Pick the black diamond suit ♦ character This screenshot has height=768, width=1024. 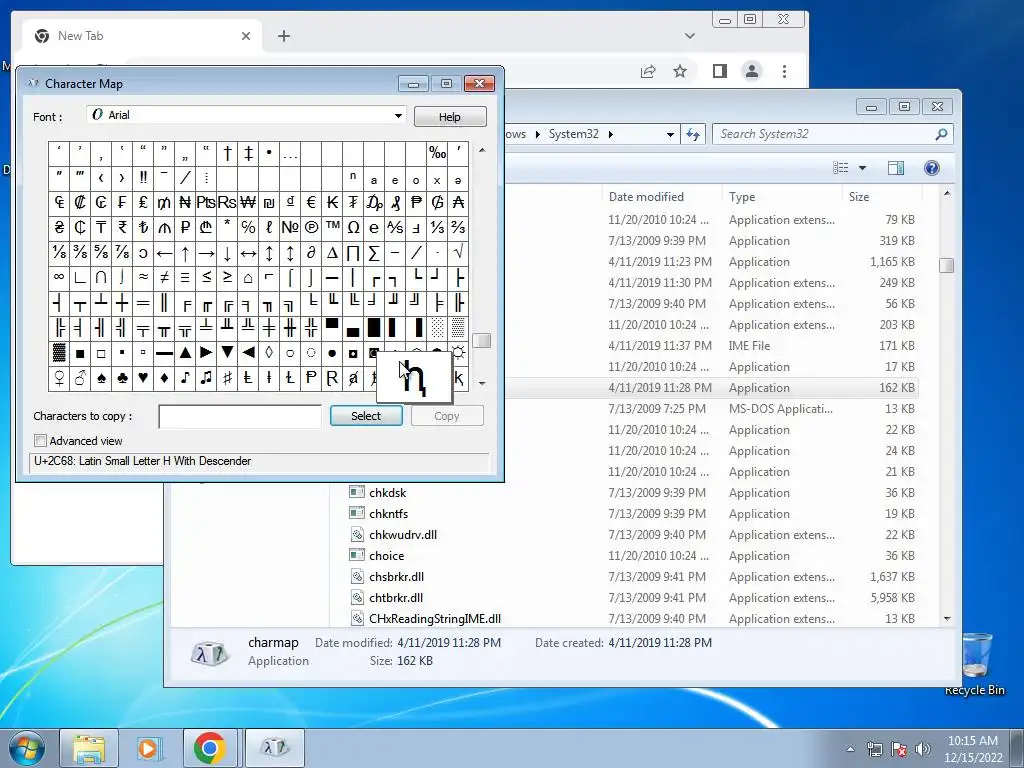click(164, 378)
